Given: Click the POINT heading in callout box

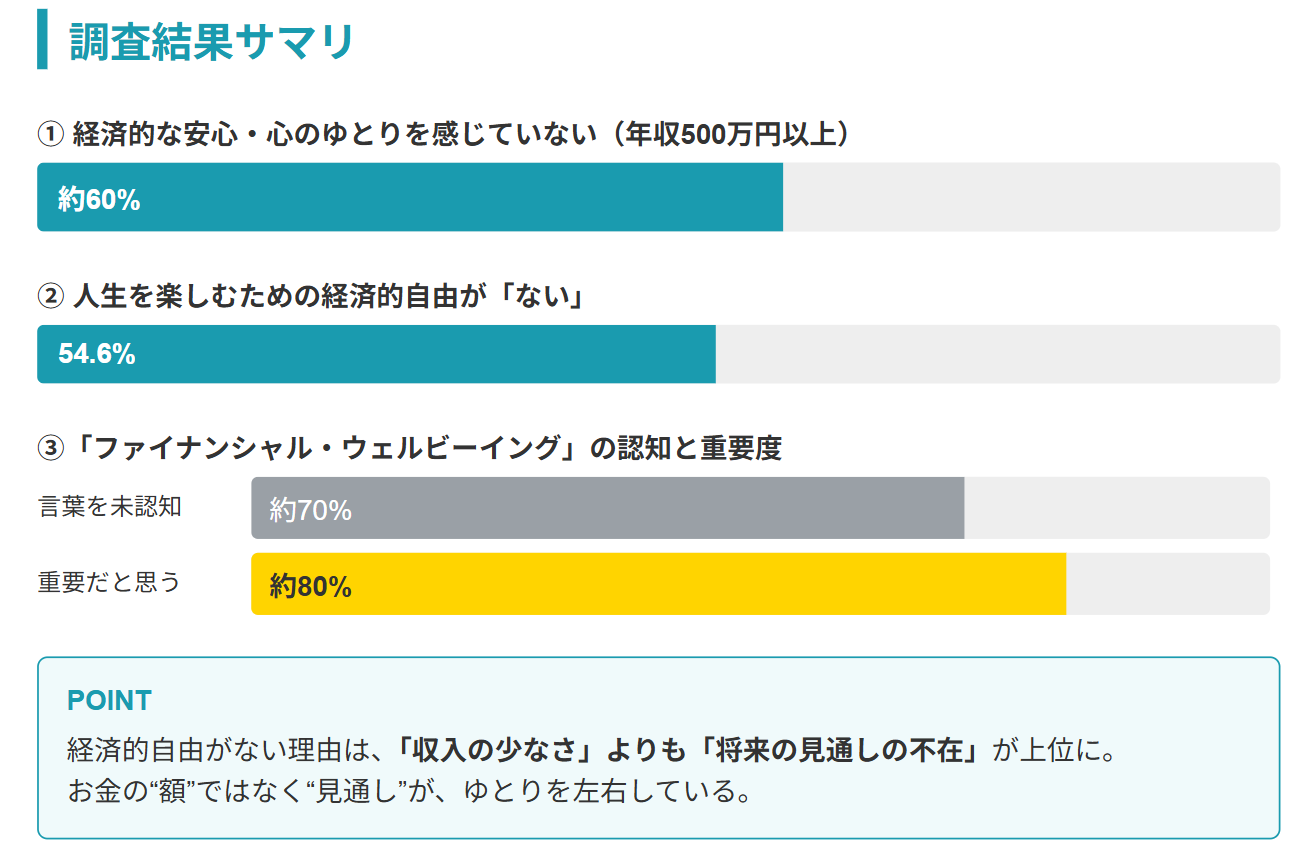Looking at the screenshot, I should pos(109,701).
